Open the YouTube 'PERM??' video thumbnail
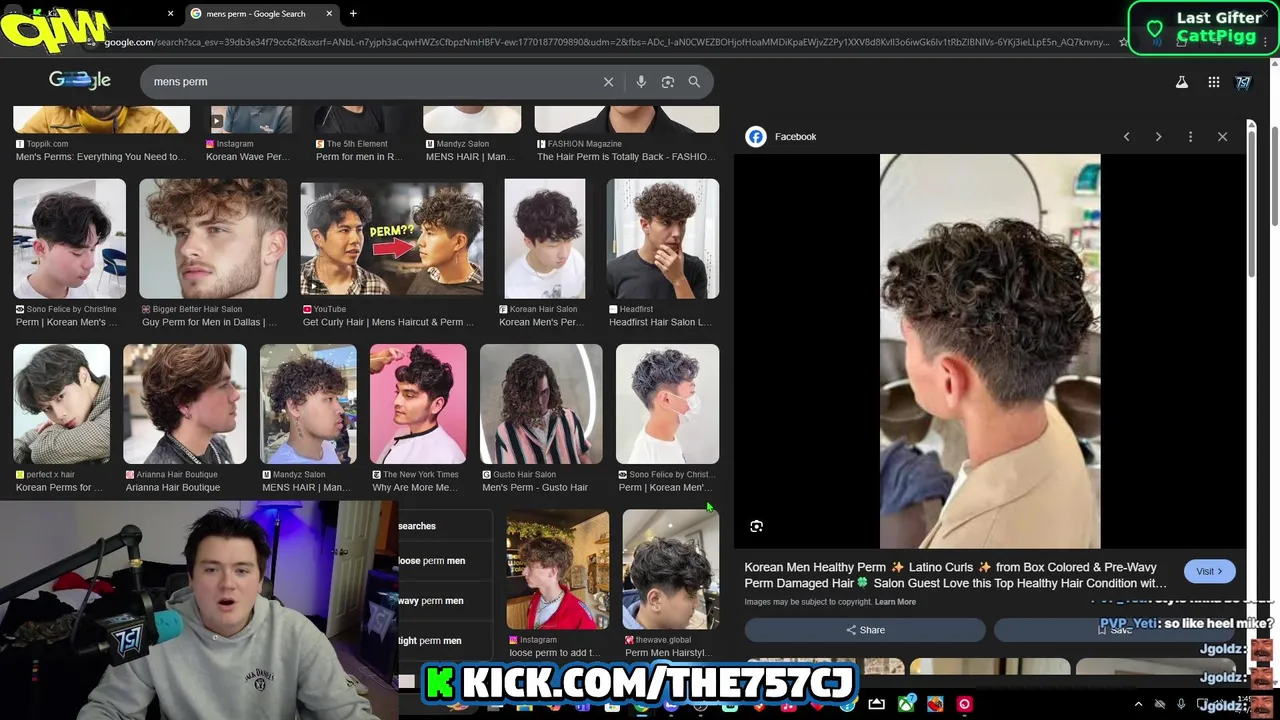The width and height of the screenshot is (1280, 720). point(392,238)
